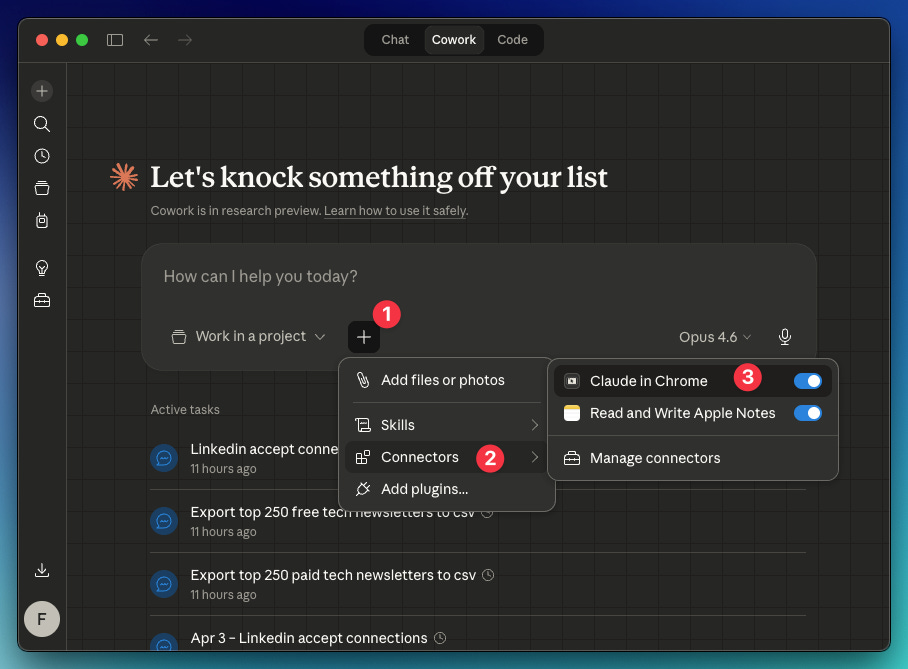Click the microphone voice input icon

click(x=785, y=337)
